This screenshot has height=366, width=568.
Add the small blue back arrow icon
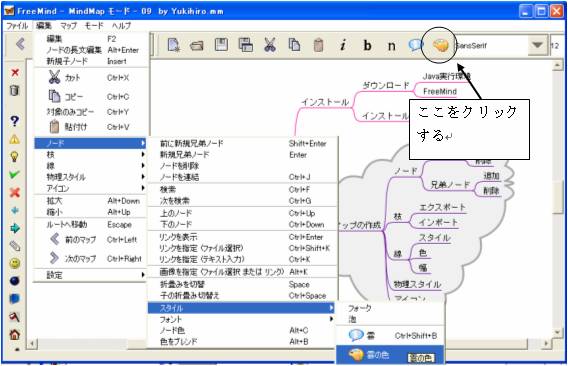pyautogui.click(x=14, y=211)
